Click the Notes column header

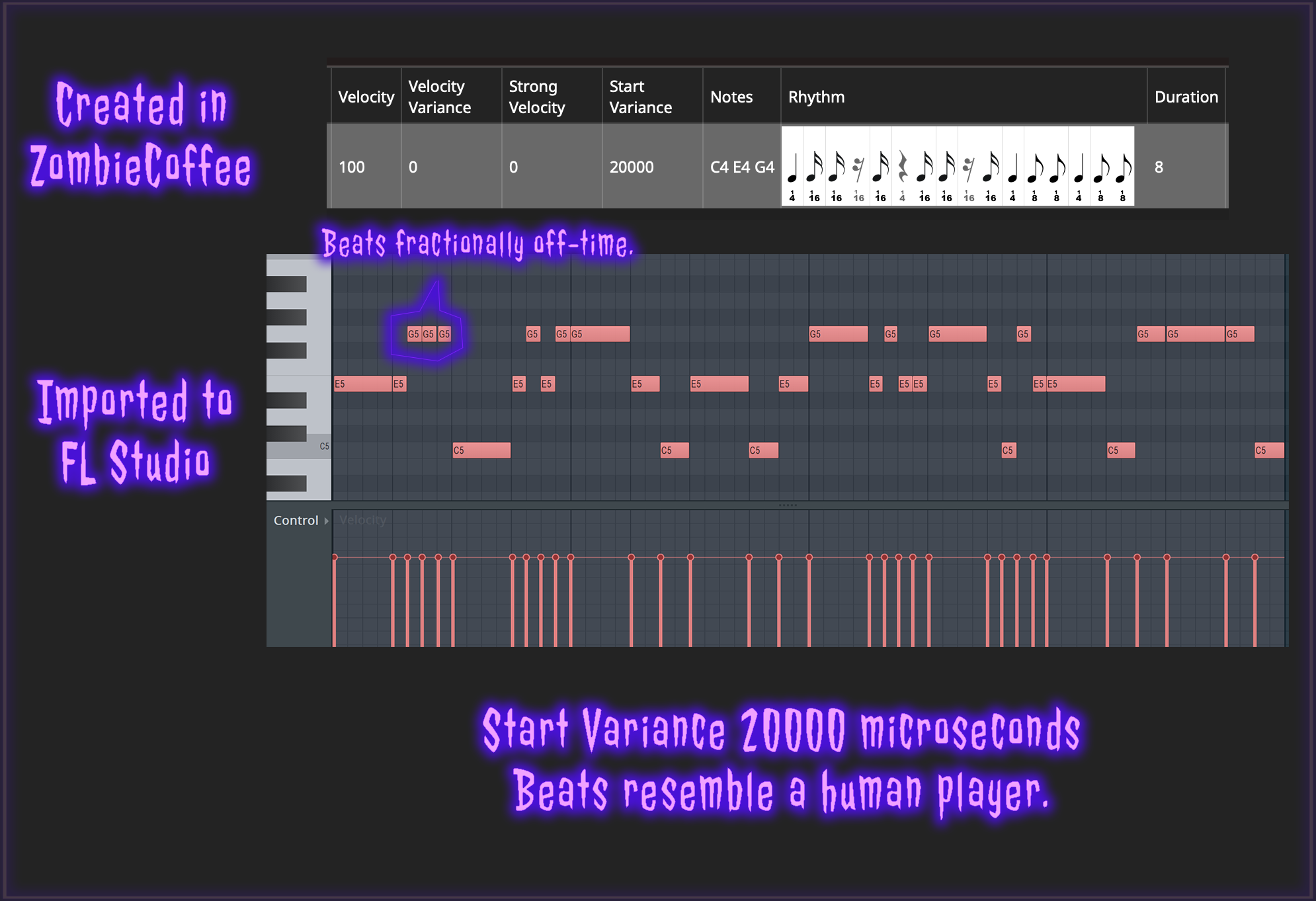coord(741,97)
